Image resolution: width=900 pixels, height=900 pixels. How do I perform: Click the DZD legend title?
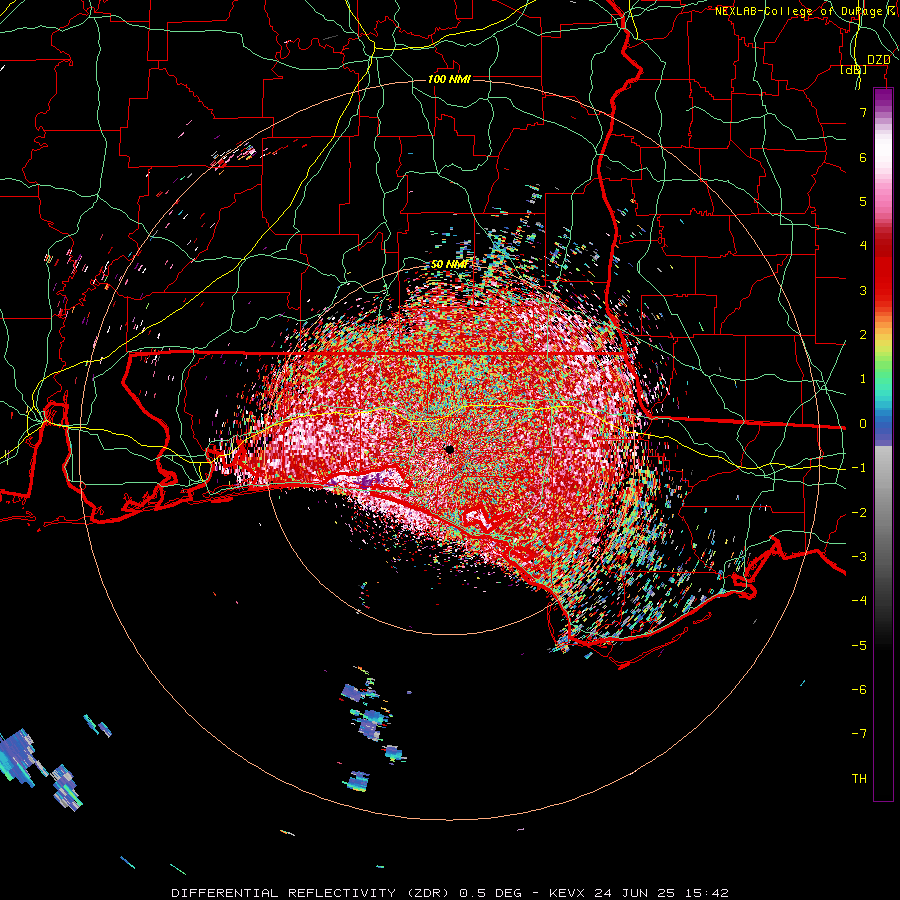[878, 60]
